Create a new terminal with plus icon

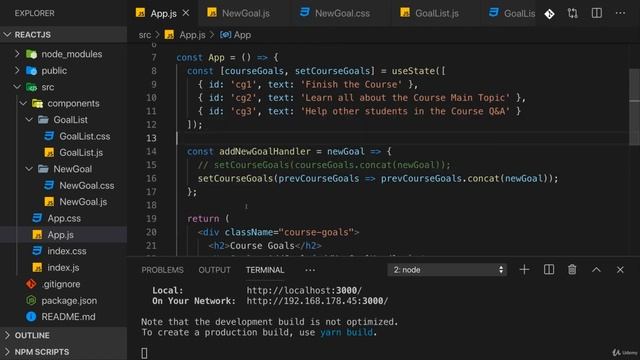click(524, 269)
